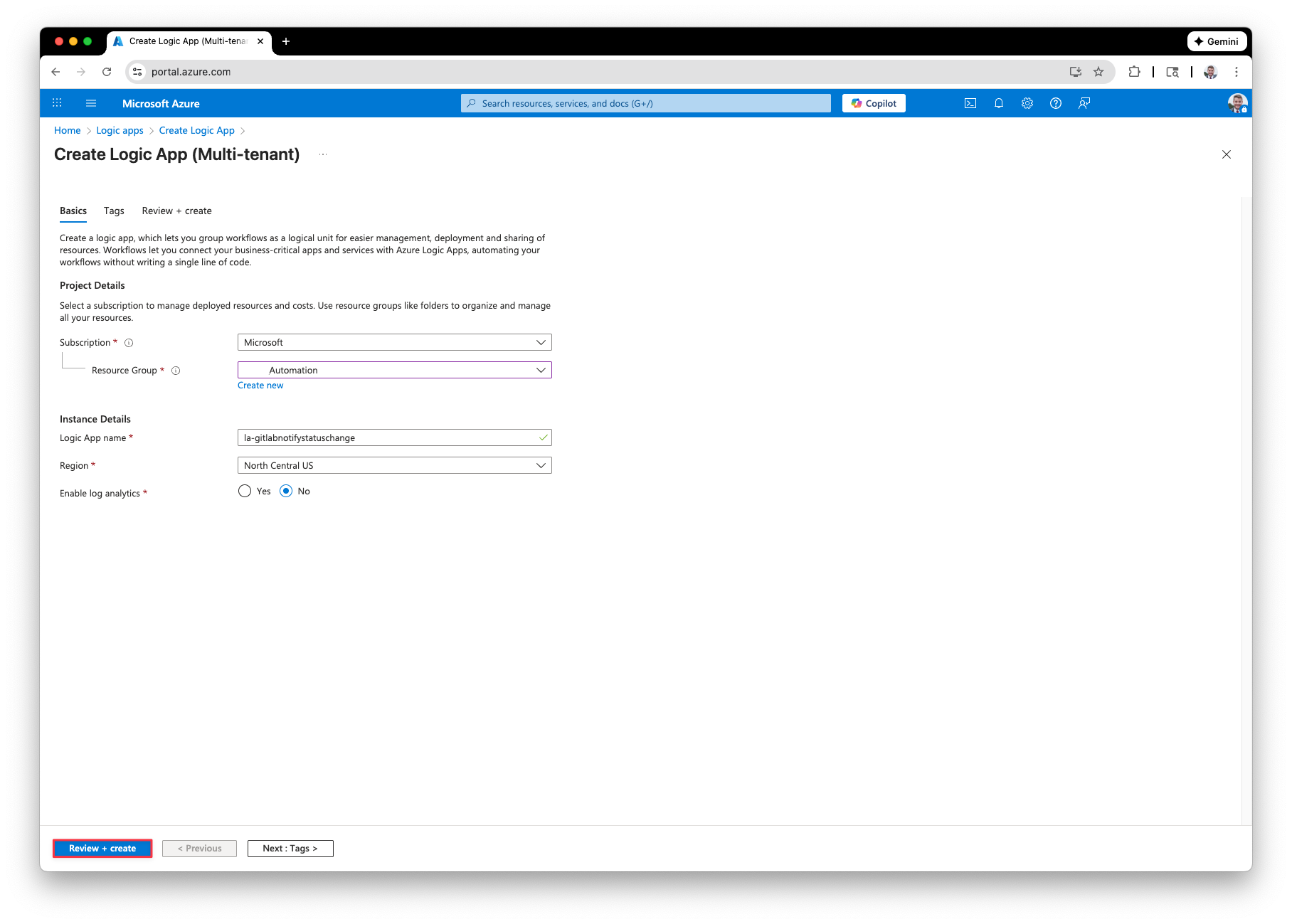This screenshot has height=924, width=1292.
Task: Click Create new resource group link
Action: pos(260,386)
